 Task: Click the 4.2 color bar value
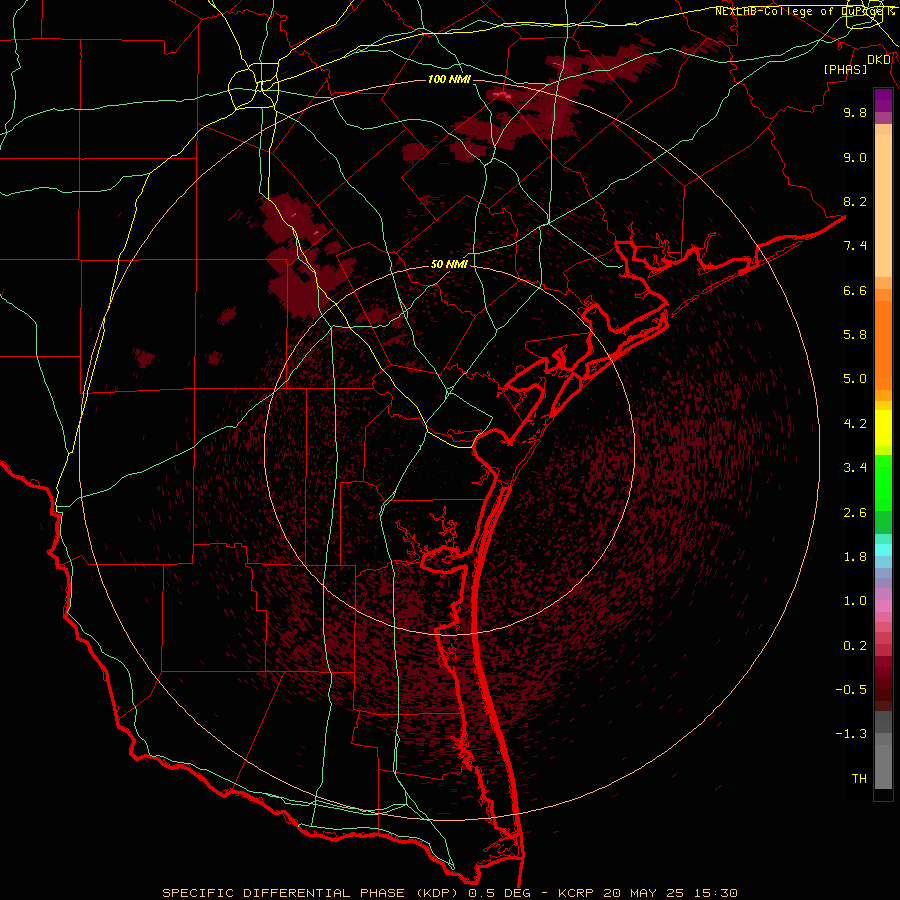click(855, 424)
